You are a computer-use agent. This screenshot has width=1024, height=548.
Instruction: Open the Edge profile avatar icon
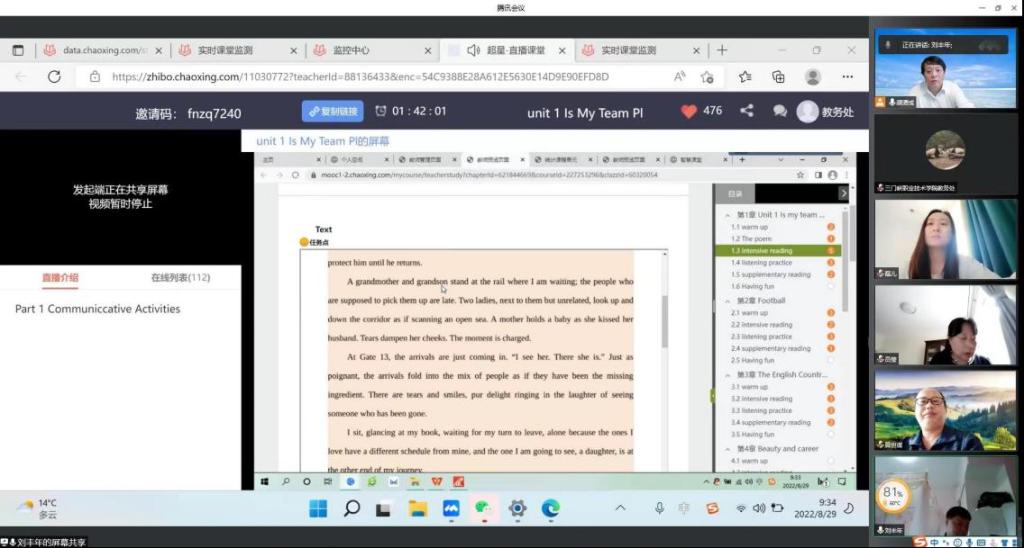click(x=813, y=77)
